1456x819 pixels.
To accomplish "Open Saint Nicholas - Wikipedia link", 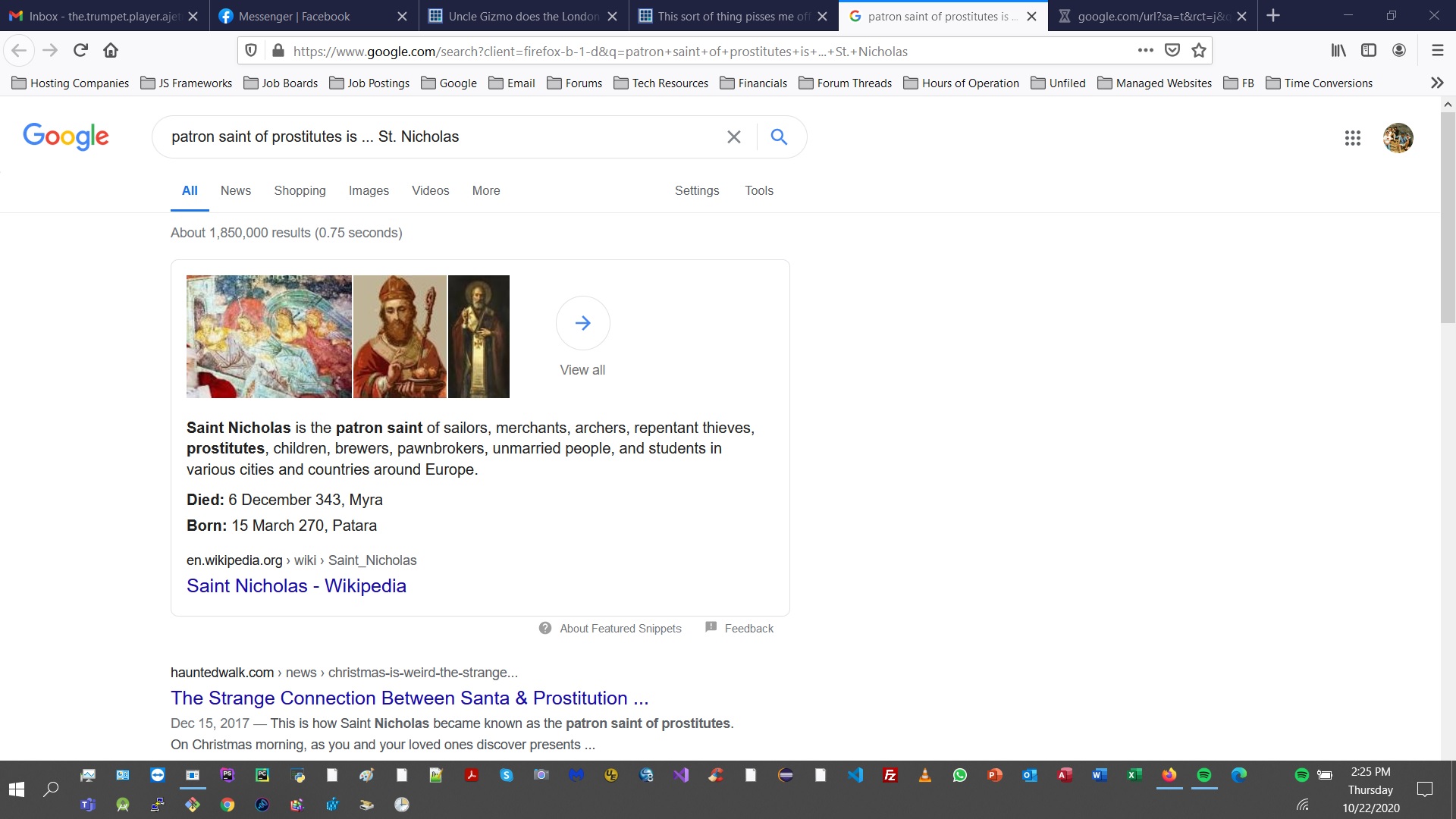I will (297, 586).
